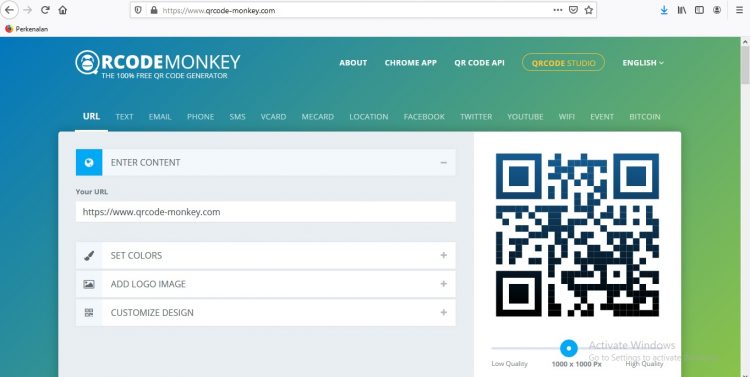Open the About page link

click(x=353, y=63)
